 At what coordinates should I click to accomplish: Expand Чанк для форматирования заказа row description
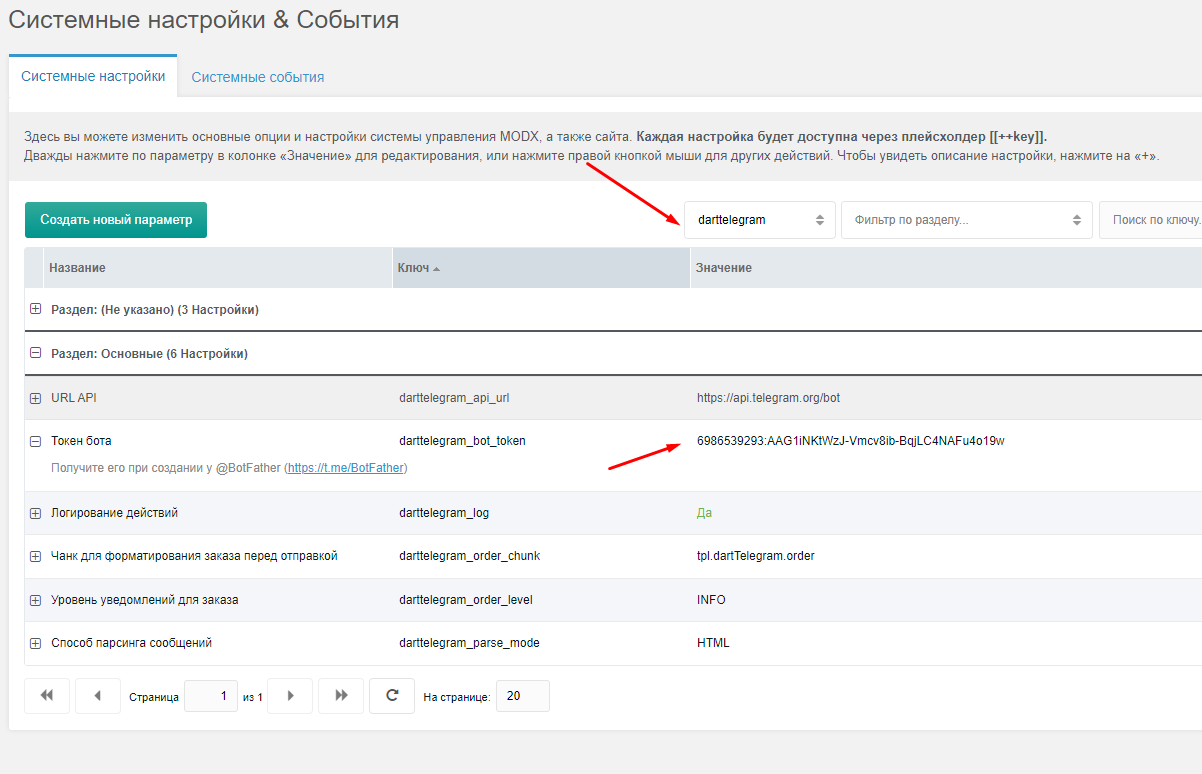[35, 556]
